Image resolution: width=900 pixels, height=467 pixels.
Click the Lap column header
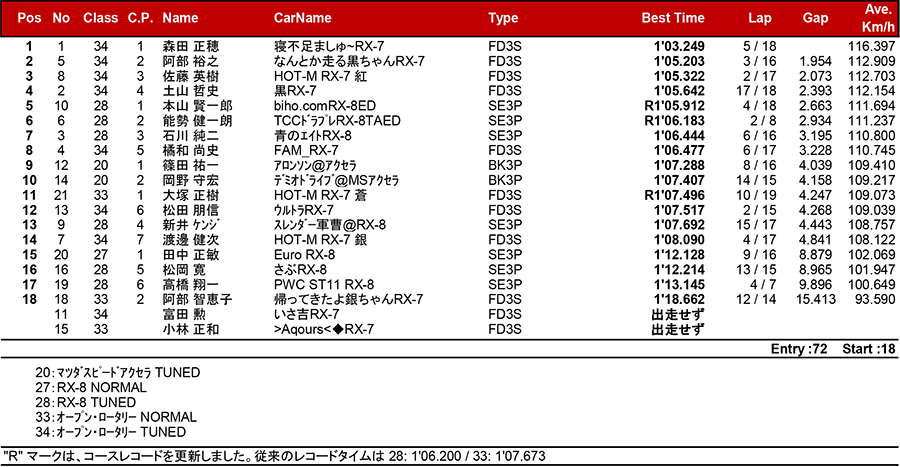point(760,19)
